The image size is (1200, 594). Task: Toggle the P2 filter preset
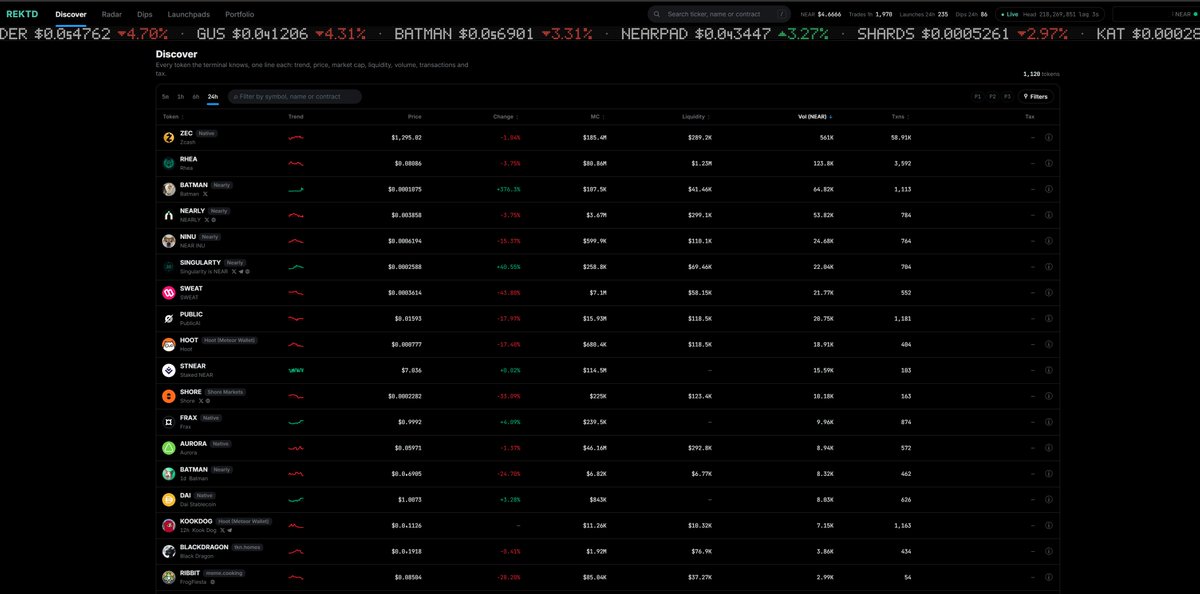[x=993, y=97]
